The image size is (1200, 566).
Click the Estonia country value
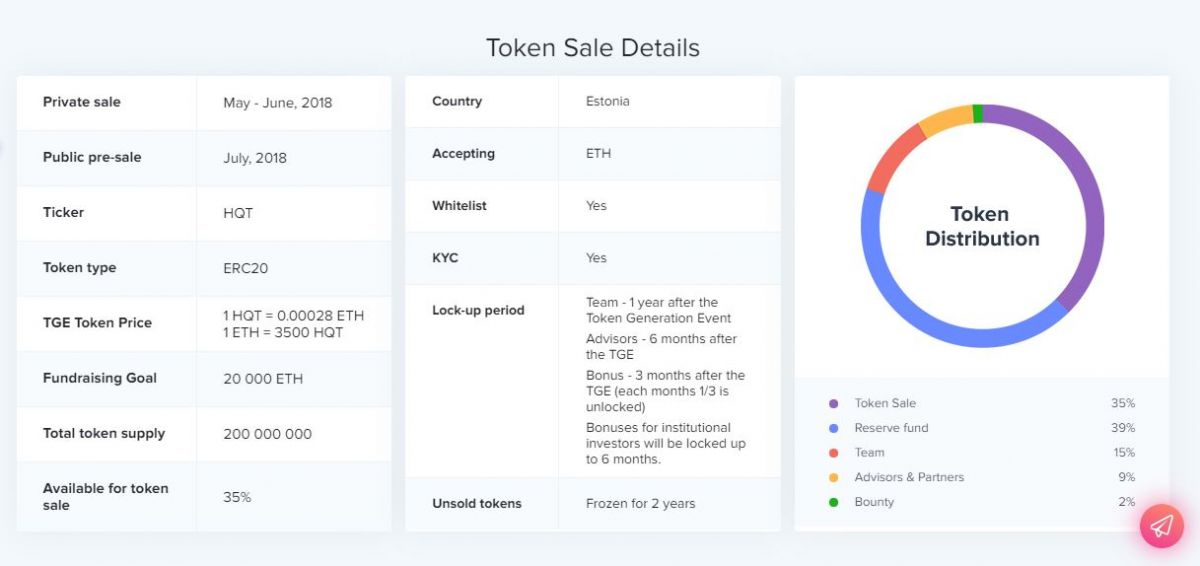[x=607, y=102]
